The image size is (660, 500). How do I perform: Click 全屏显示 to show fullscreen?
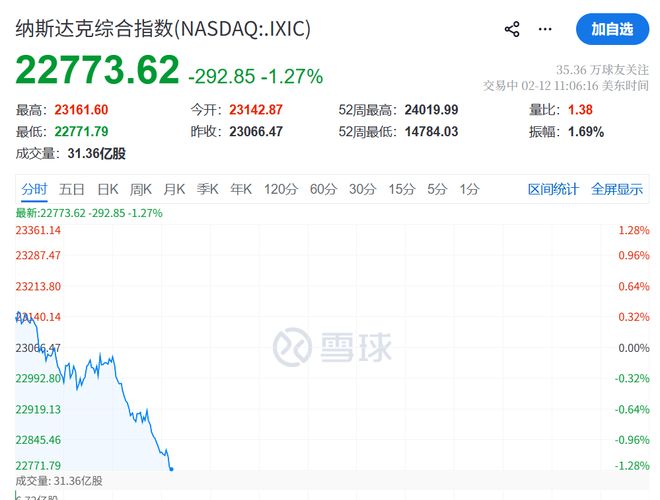tap(617, 189)
